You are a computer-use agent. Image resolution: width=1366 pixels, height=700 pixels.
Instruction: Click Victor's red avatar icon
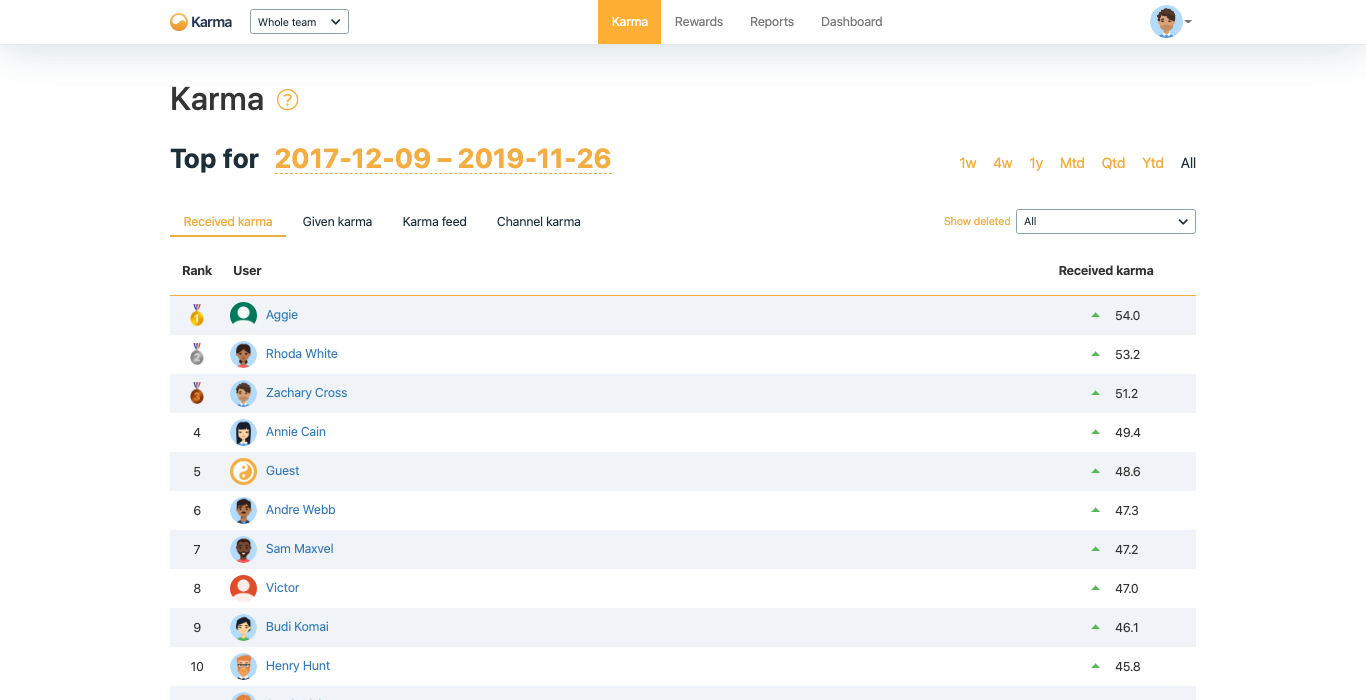pyautogui.click(x=243, y=588)
